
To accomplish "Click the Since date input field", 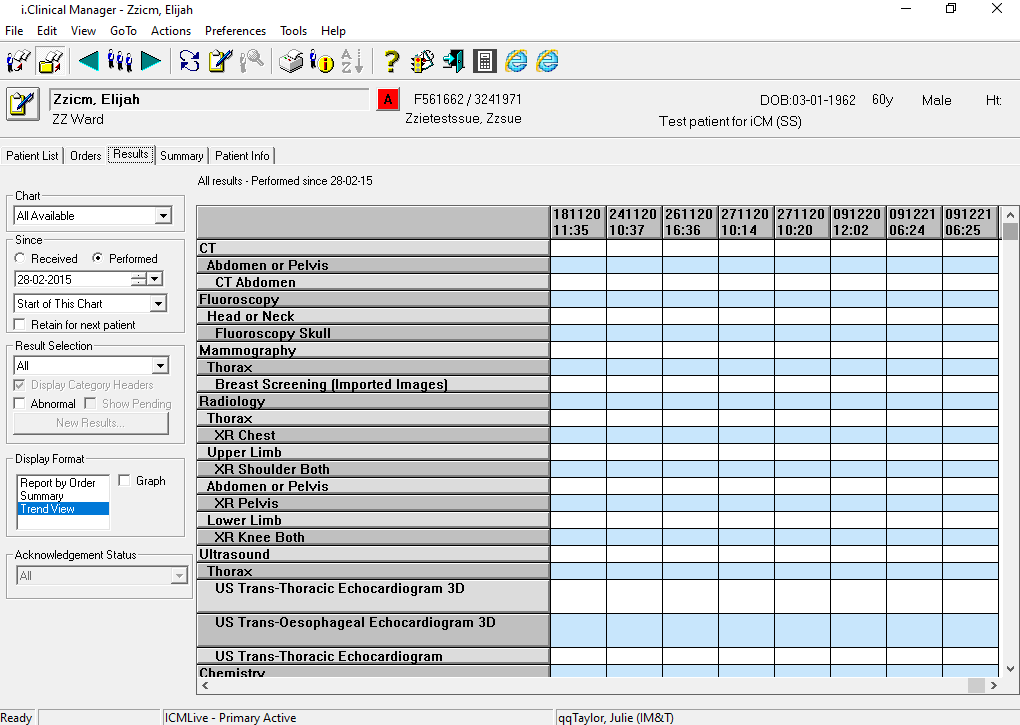I will click(x=72, y=279).
